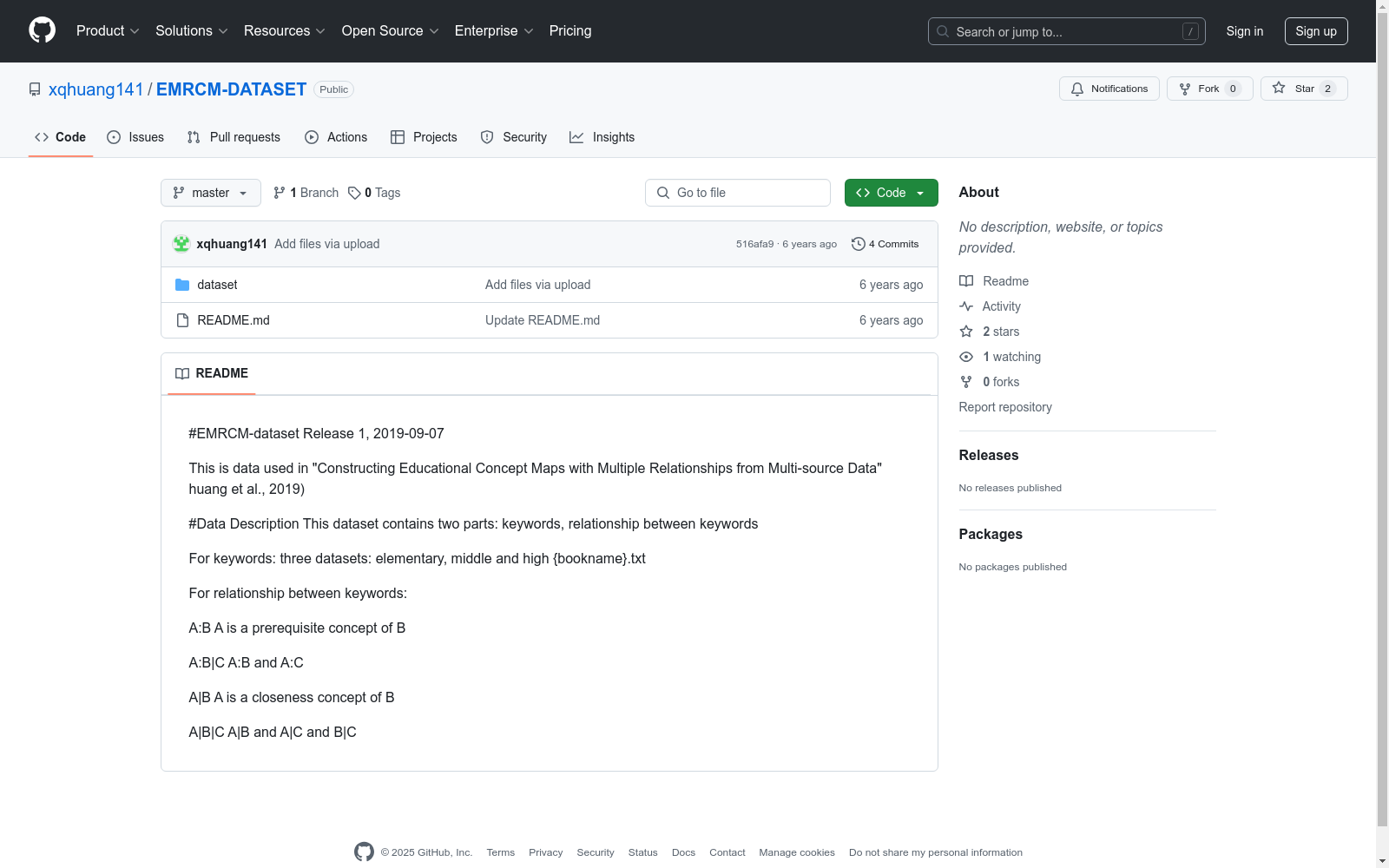The width and height of the screenshot is (1389, 868).
Task: View the Insights tab
Action: [602, 137]
